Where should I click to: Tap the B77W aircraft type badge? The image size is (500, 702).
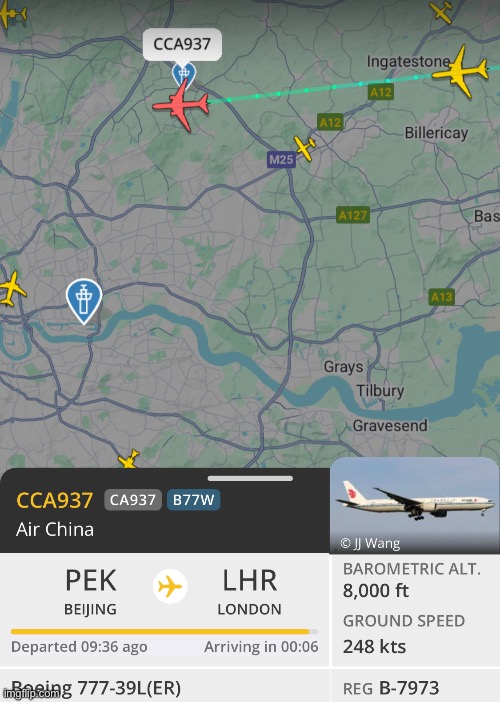[x=193, y=500]
